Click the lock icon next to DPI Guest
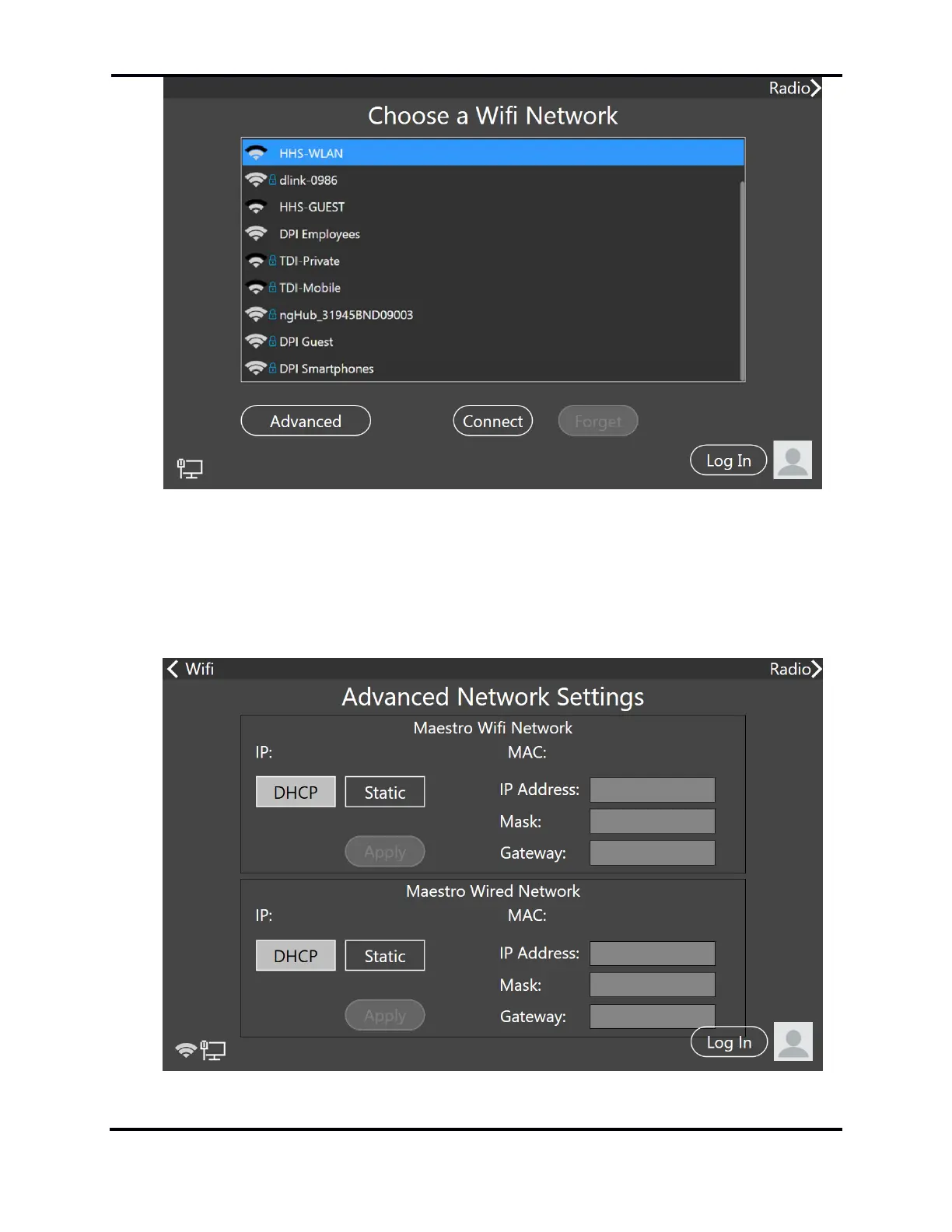Image resolution: width=952 pixels, height=1232 pixels. 272,341
